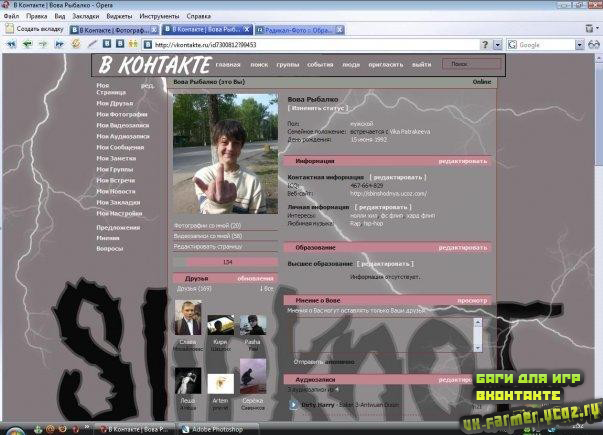Viewport: 603px width, 435px height.
Task: Open the Виджеты menu
Action: click(x=119, y=16)
